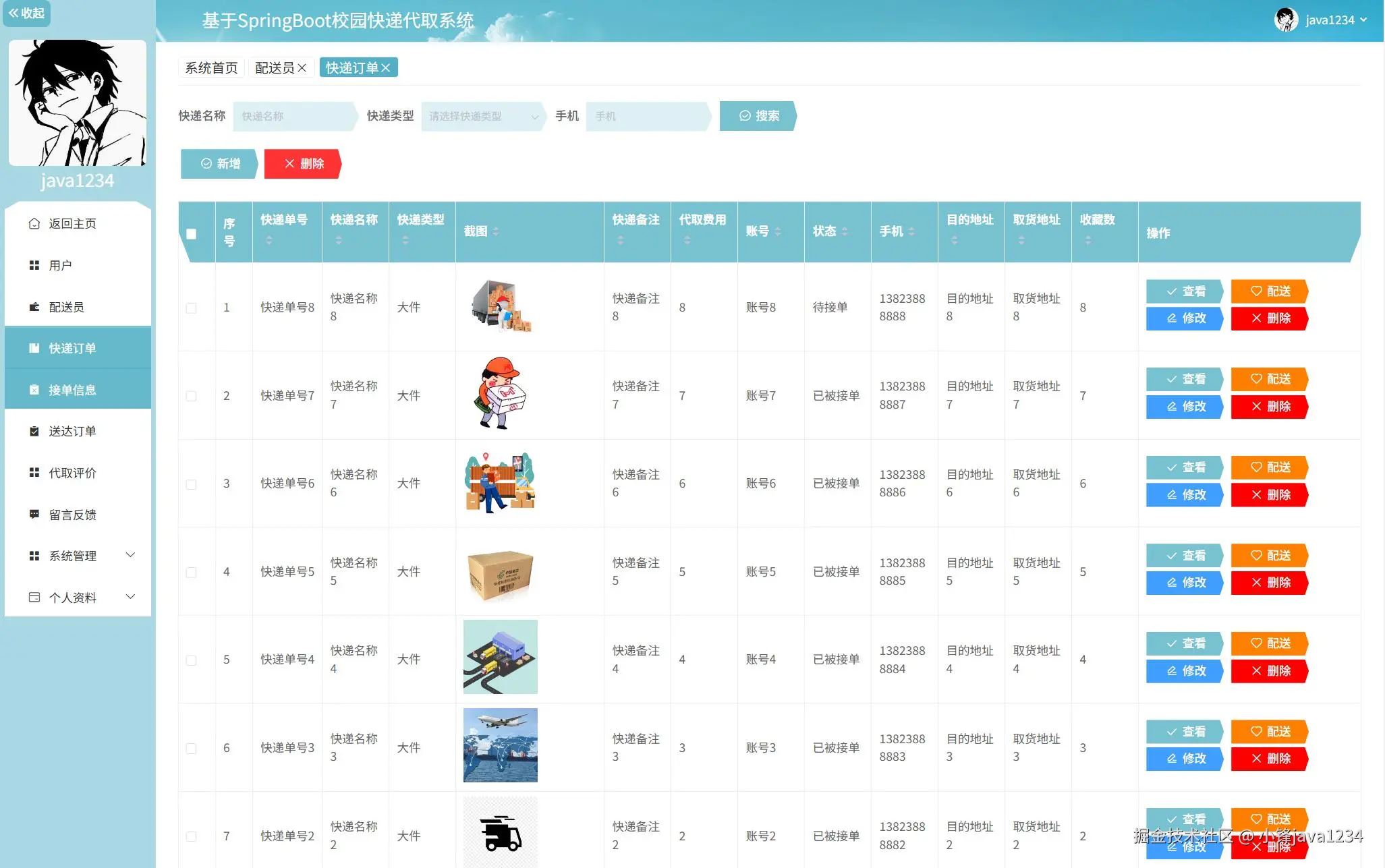The image size is (1385, 868).
Task: Click the home icon beside 返回主页
Action: [34, 223]
